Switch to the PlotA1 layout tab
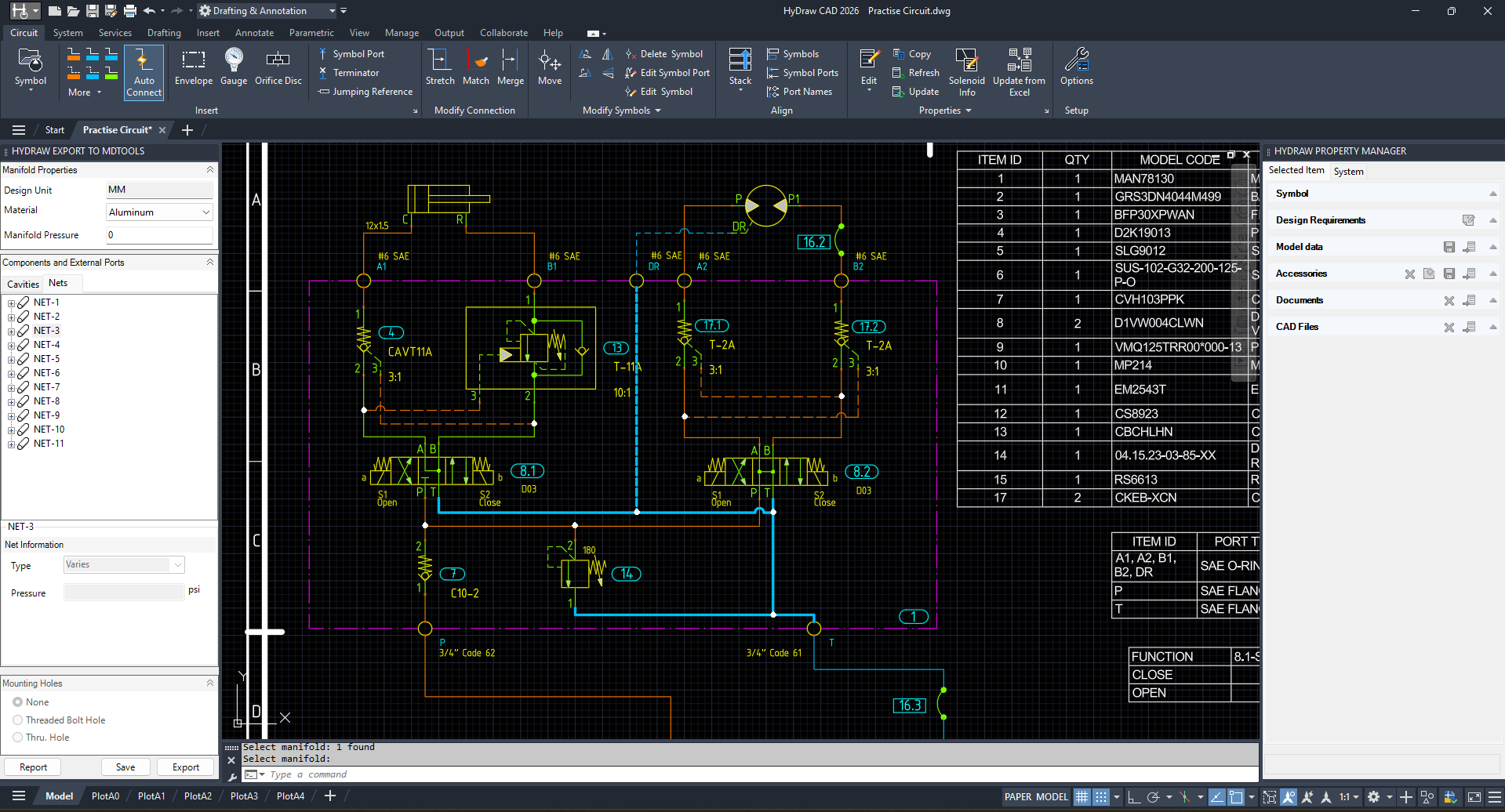The height and width of the screenshot is (812, 1505). [151, 796]
